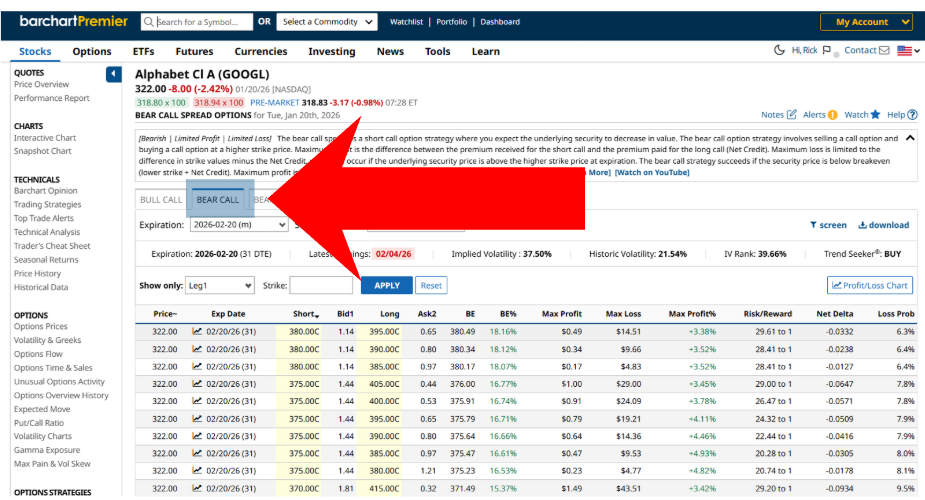Open the ETFs menu
925x500 pixels.
[143, 51]
